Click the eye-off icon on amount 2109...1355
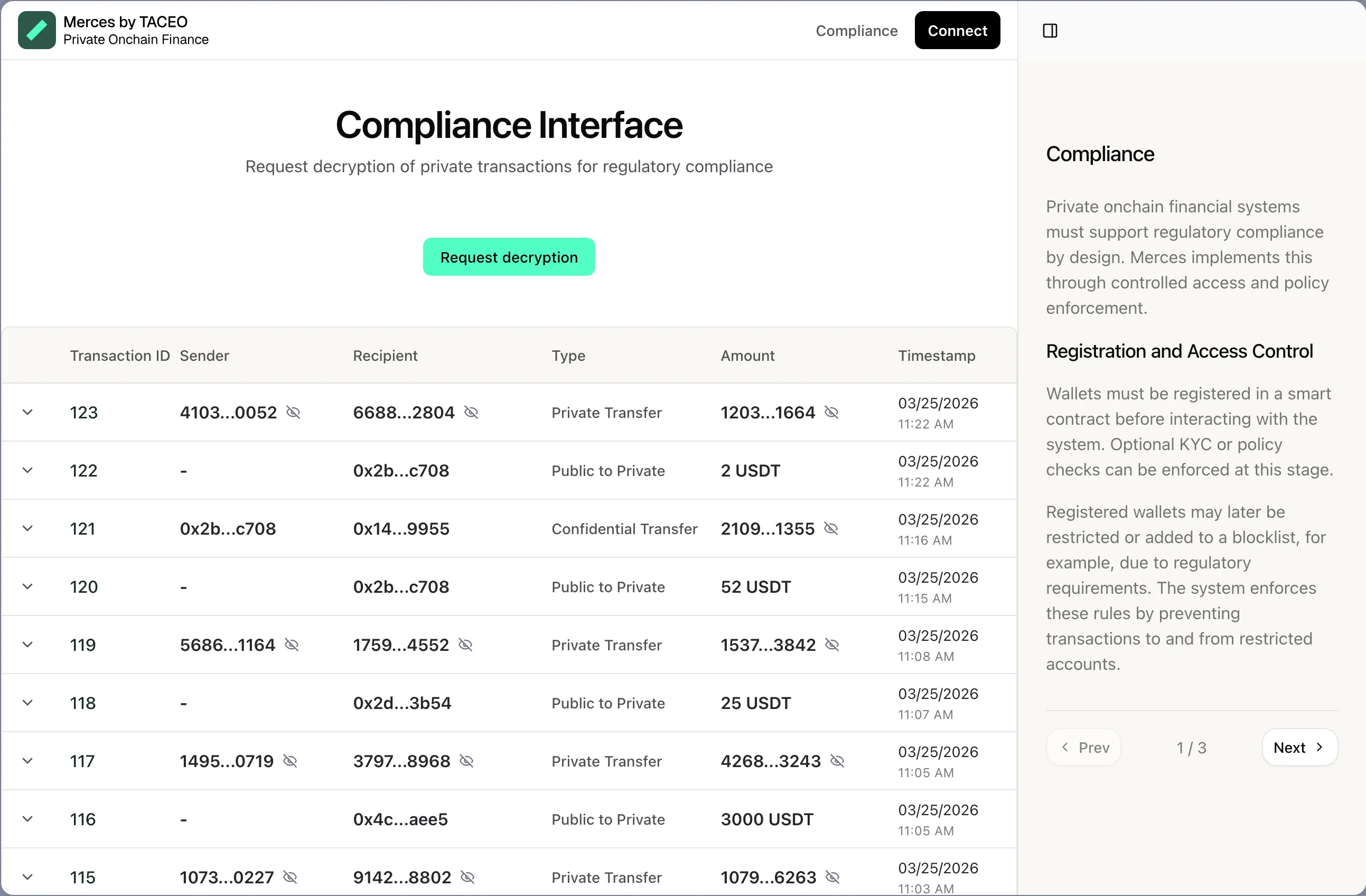The image size is (1366, 896). pos(830,528)
